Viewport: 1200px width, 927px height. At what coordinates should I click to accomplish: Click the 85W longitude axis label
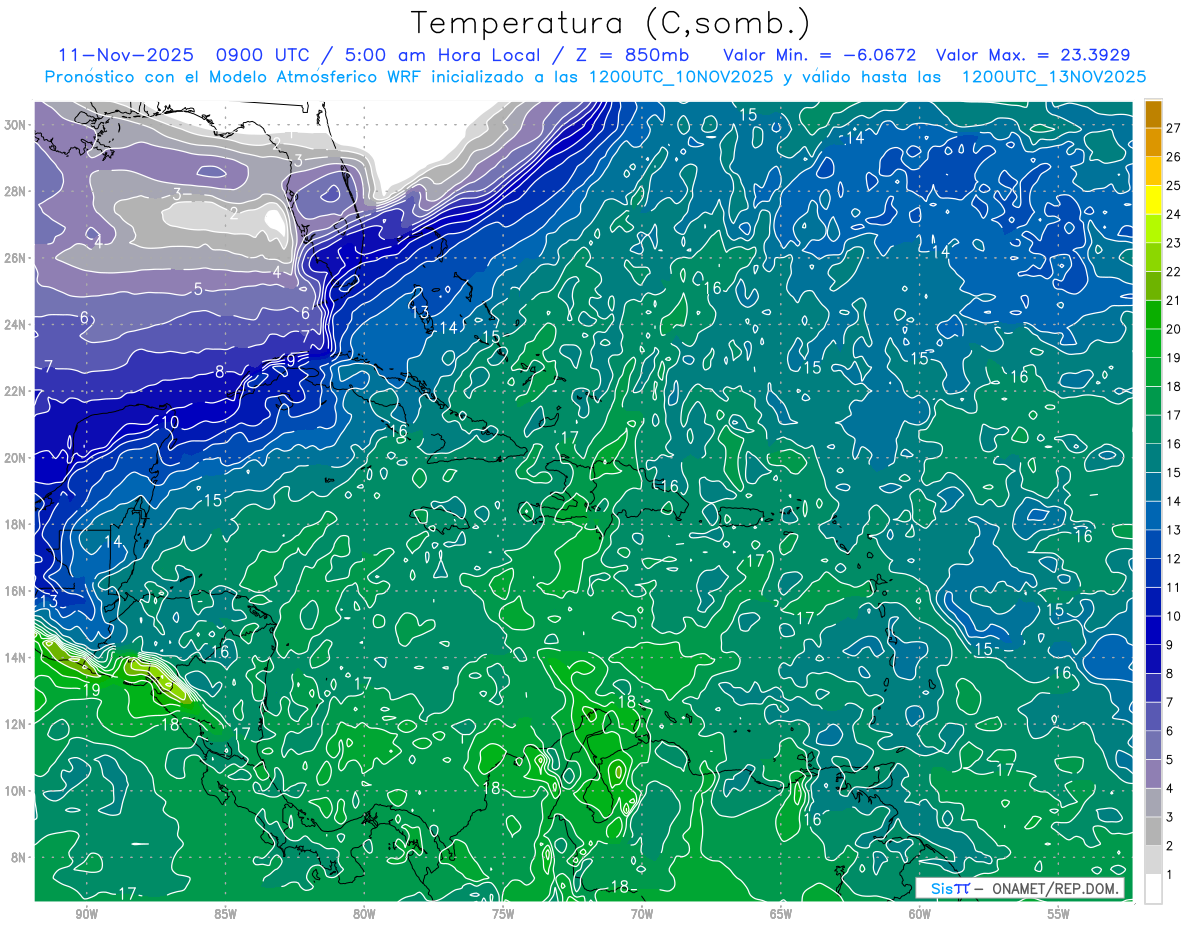[225, 914]
